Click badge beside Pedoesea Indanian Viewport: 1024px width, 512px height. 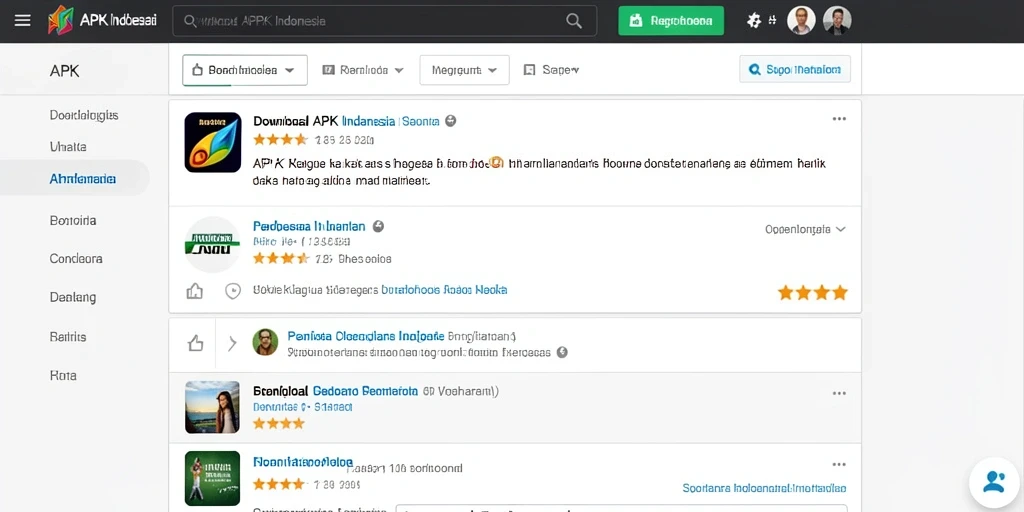(377, 226)
